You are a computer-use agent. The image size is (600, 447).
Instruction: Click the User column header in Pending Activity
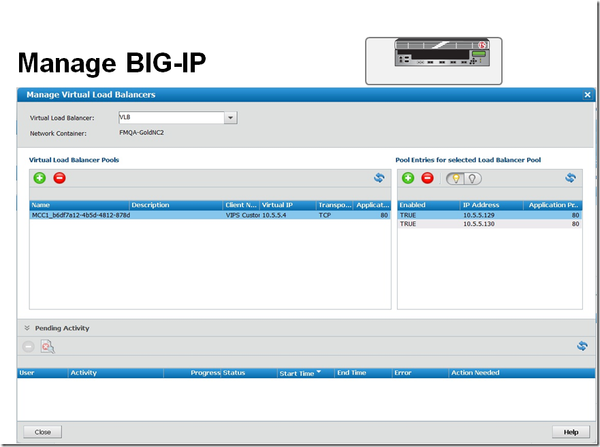coord(43,373)
